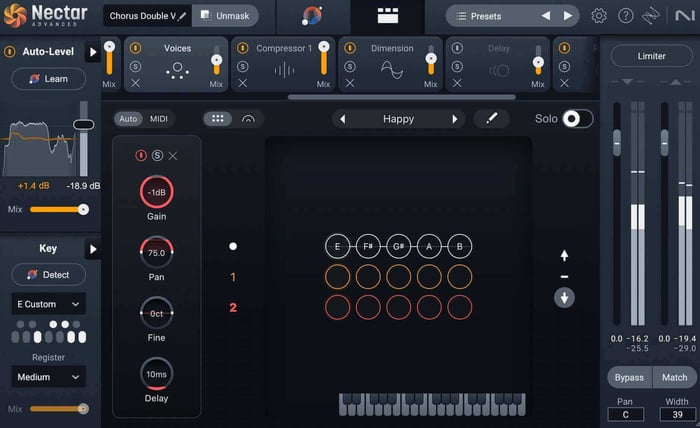700x428 pixels.
Task: Remove the Voices module with X
Action: (x=136, y=83)
